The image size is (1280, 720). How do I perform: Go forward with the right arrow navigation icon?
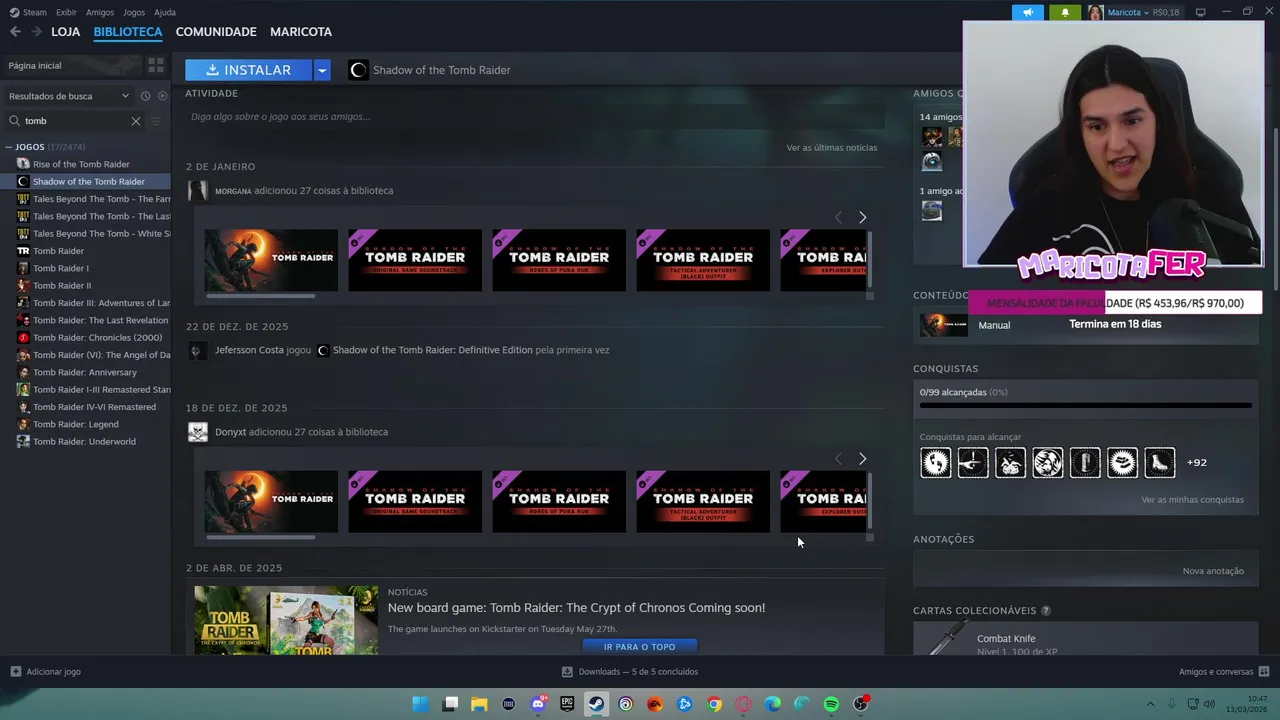pos(36,32)
